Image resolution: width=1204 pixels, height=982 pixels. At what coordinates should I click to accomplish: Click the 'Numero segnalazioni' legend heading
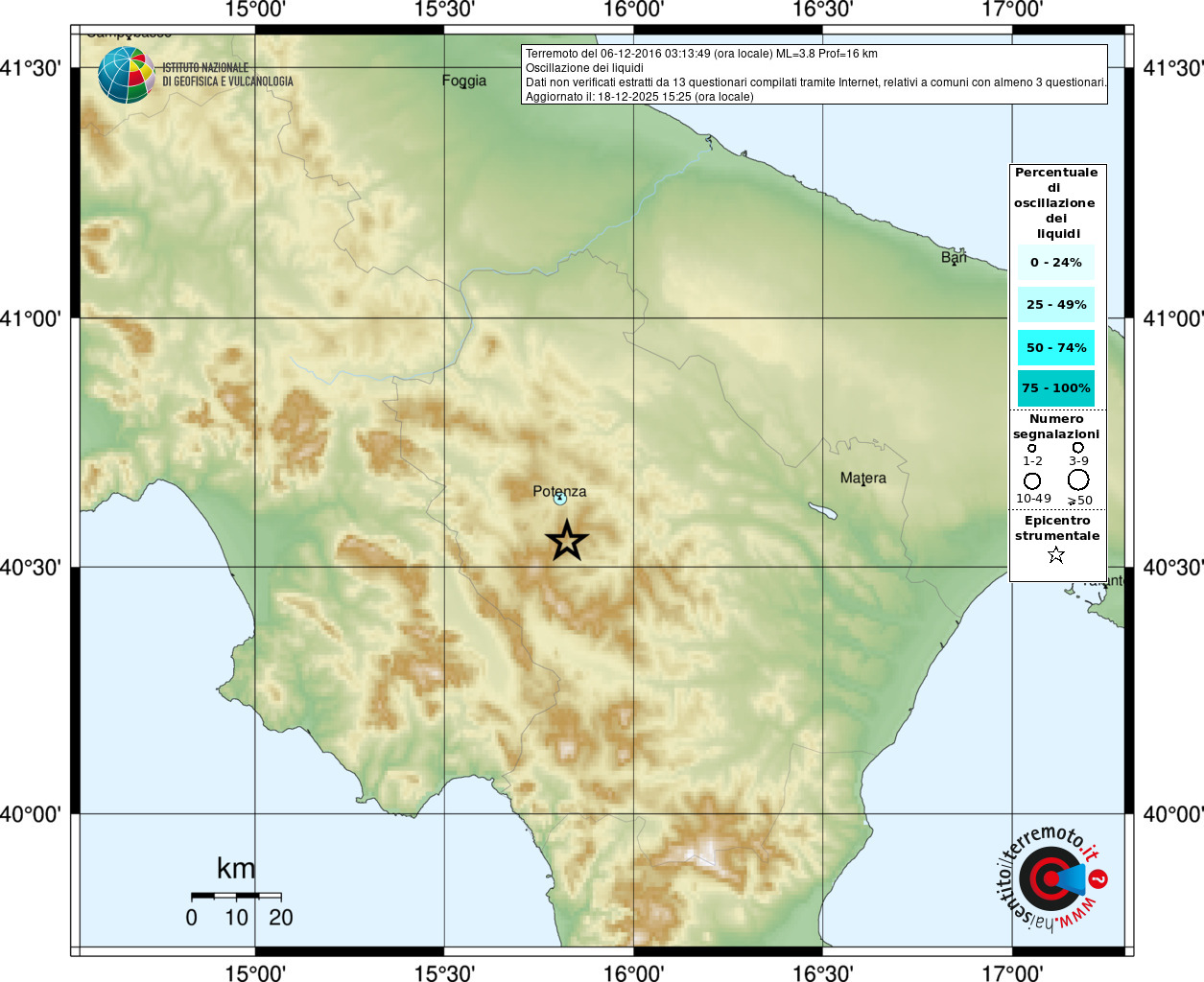tap(1056, 427)
